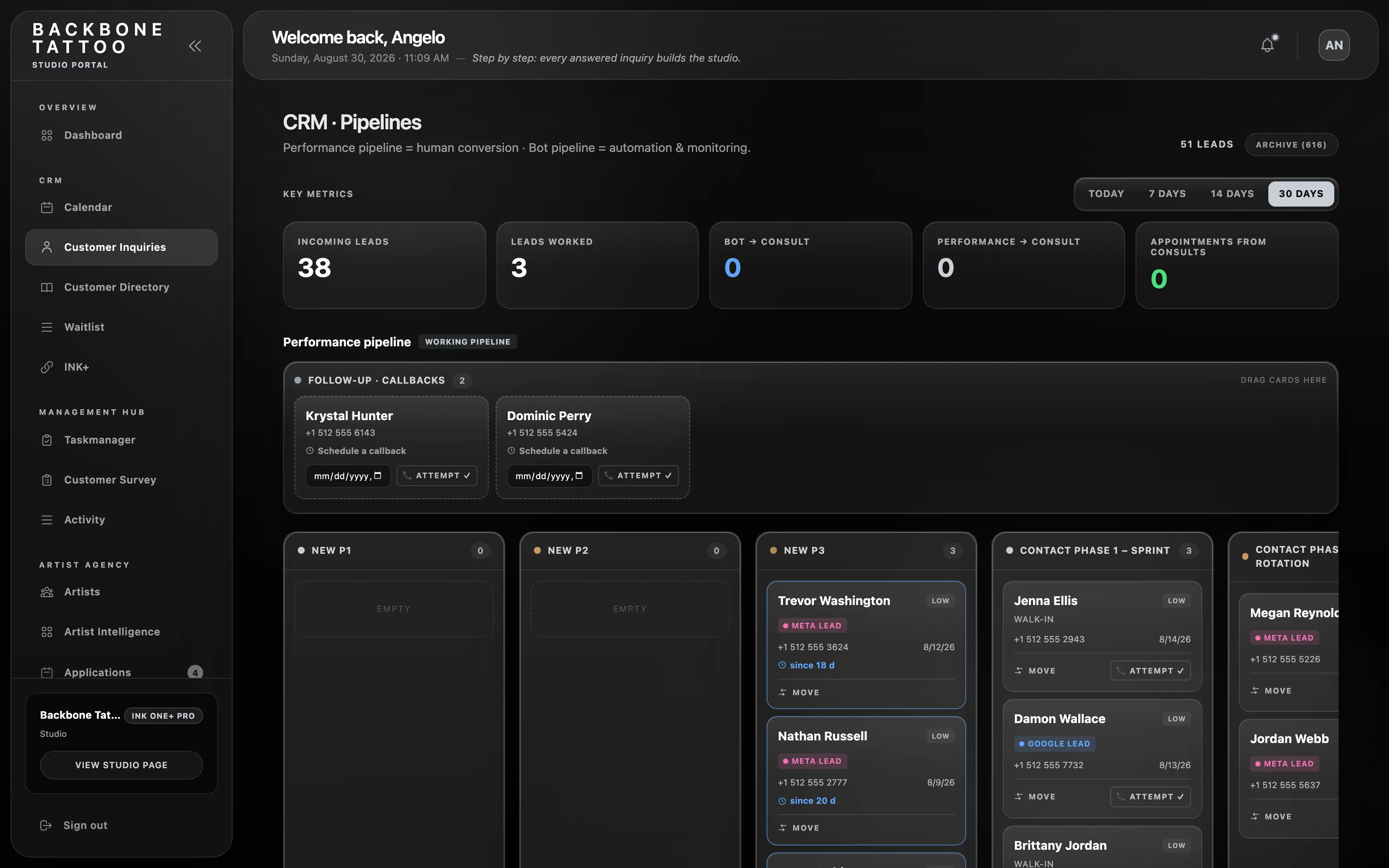Screen dimensions: 1389x868
Task: Click 'since 20 d' on Nathan Russell's card
Action: coord(813,801)
